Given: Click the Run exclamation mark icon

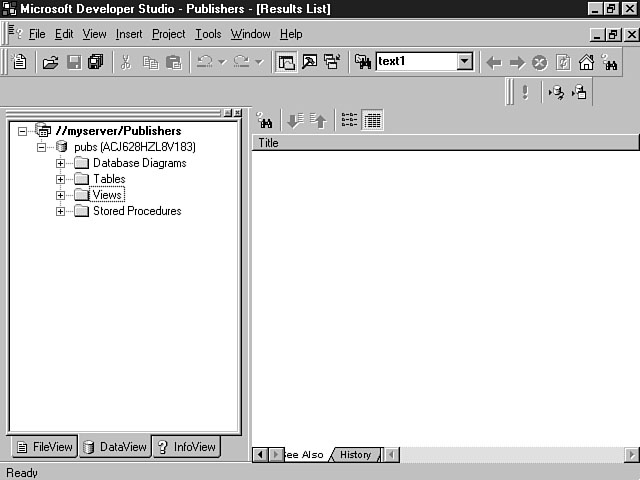Looking at the screenshot, I should 525,92.
